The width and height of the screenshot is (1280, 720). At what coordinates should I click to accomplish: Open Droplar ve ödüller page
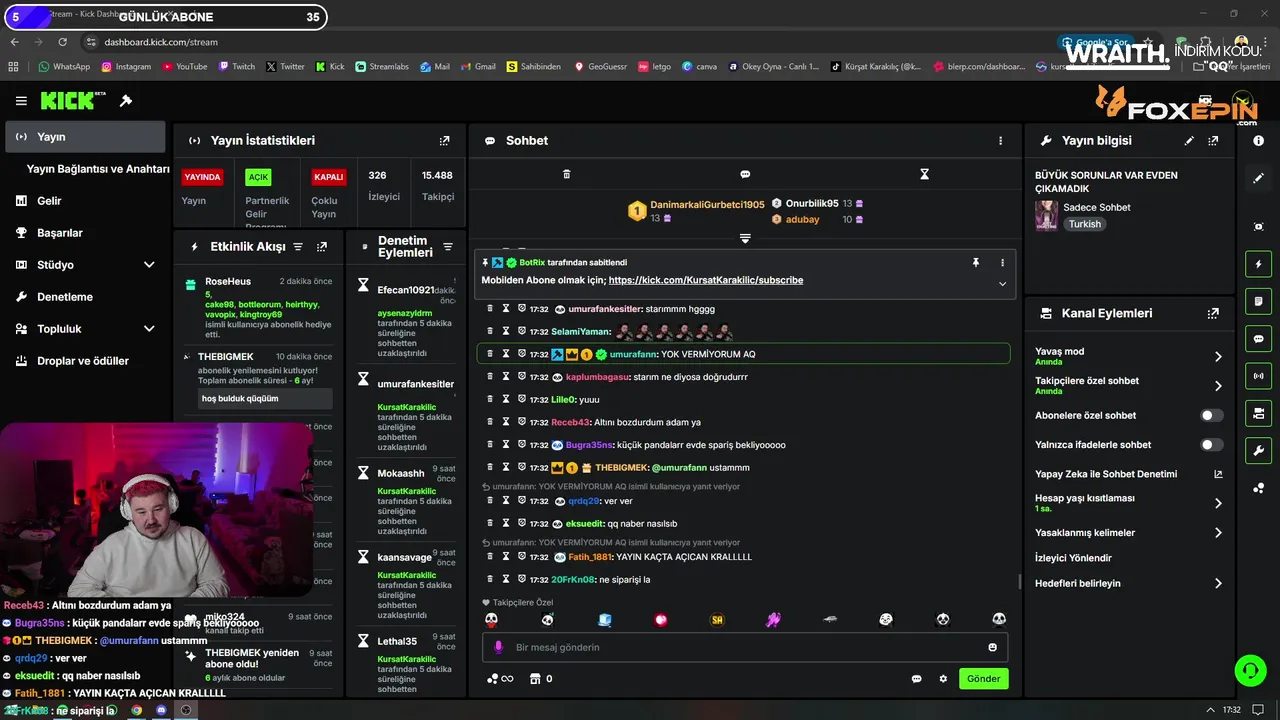click(85, 361)
